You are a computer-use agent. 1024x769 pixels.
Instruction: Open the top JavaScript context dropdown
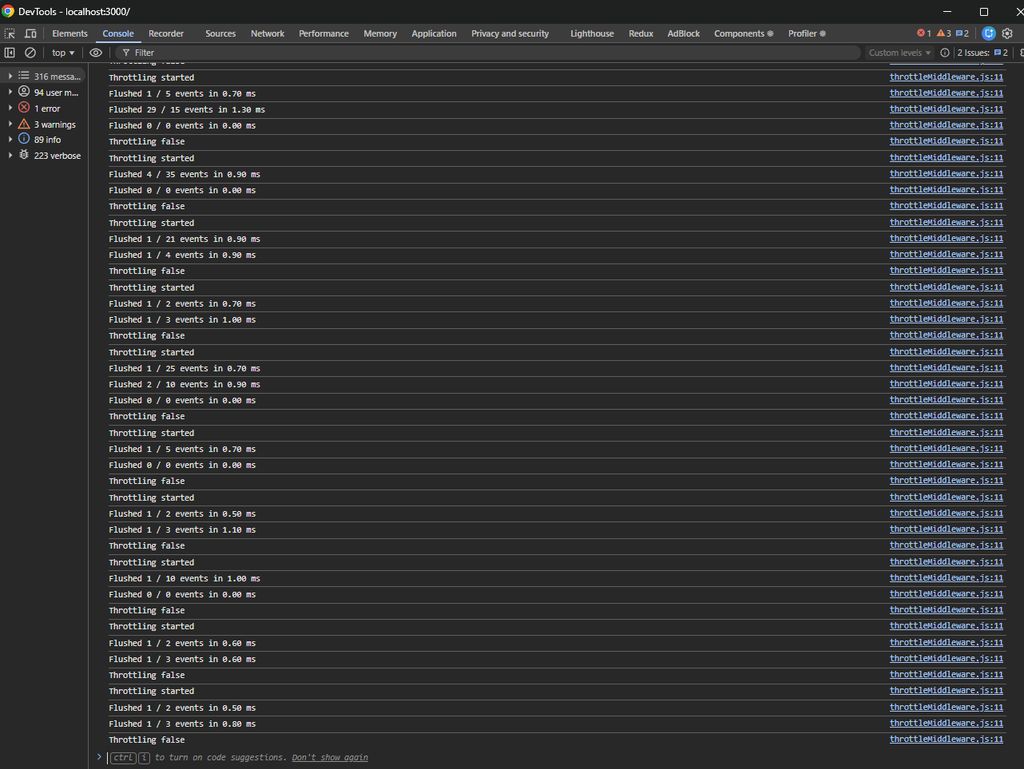(63, 52)
